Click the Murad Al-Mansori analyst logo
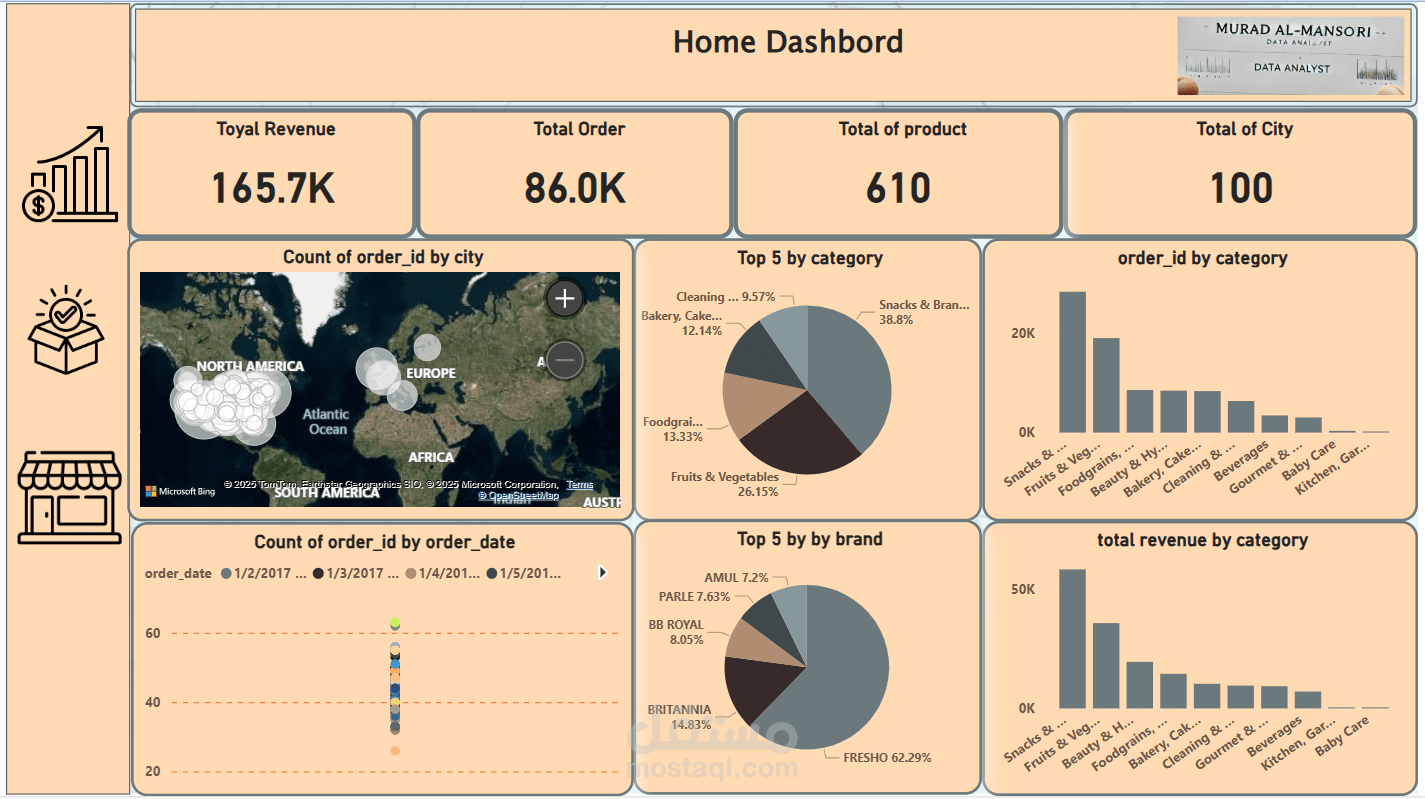Viewport: 1425px width, 799px height. (x=1291, y=55)
